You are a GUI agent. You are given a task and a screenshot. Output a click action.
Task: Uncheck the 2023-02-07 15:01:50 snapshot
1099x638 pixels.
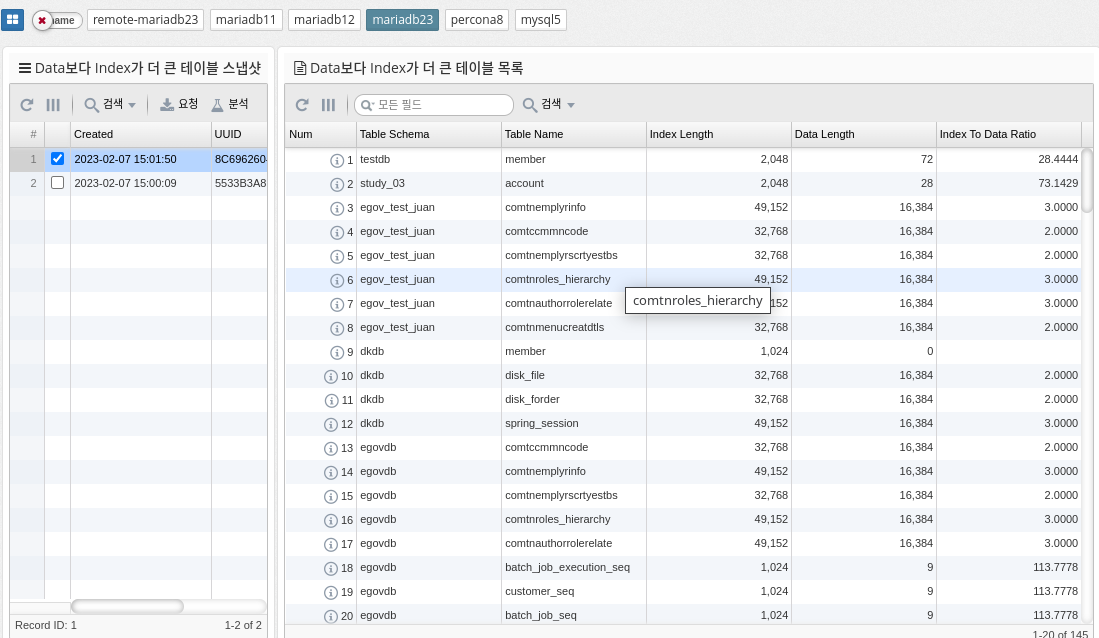click(57, 159)
